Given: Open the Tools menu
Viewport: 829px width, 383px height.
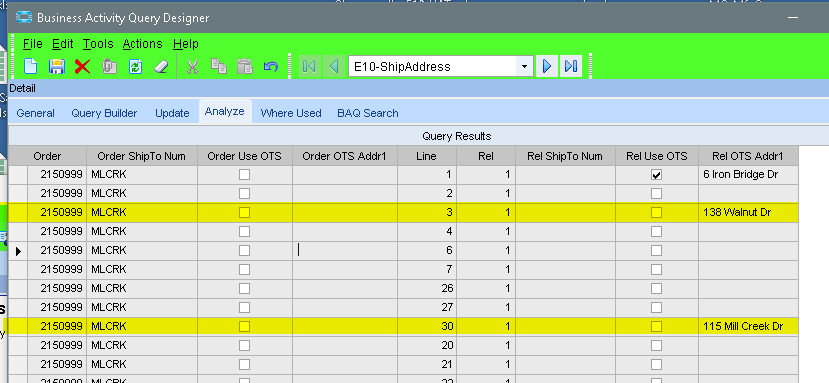Looking at the screenshot, I should [x=98, y=43].
